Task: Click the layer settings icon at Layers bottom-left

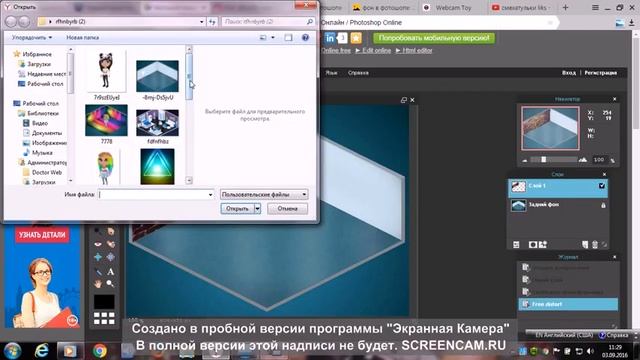Action: (516, 244)
